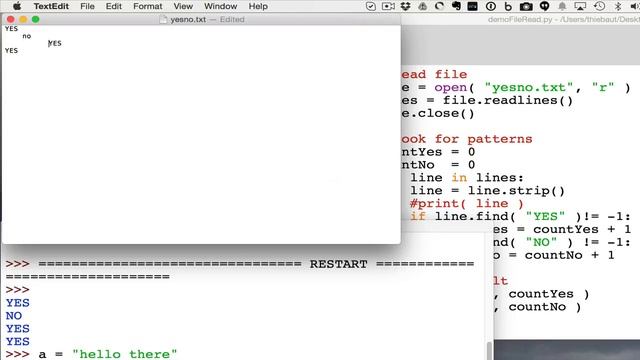
Task: Open the TextEdit application menu
Action: [51, 6]
